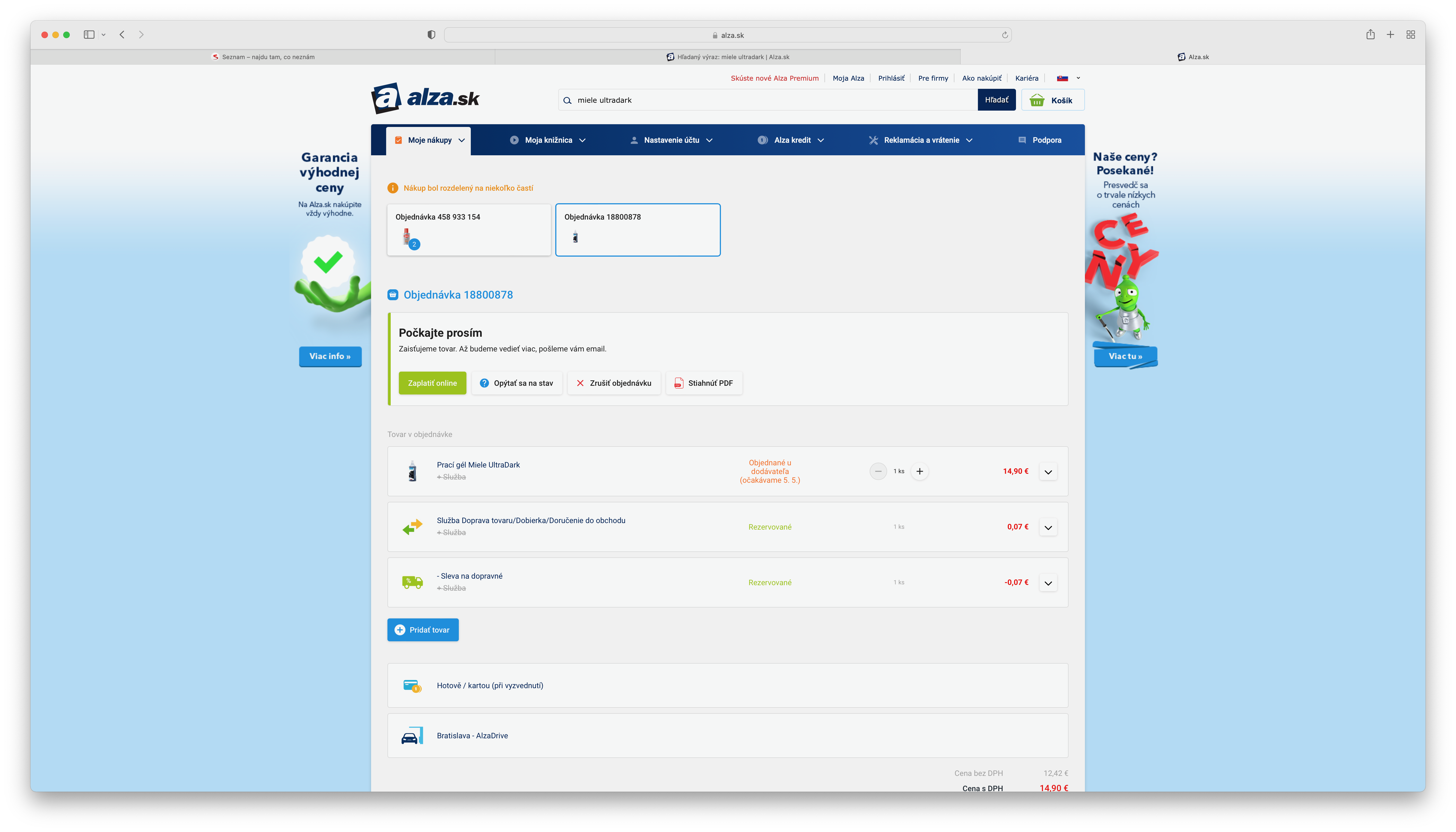Click Safari's reload page icon
This screenshot has width=1456, height=832.
(x=1005, y=35)
